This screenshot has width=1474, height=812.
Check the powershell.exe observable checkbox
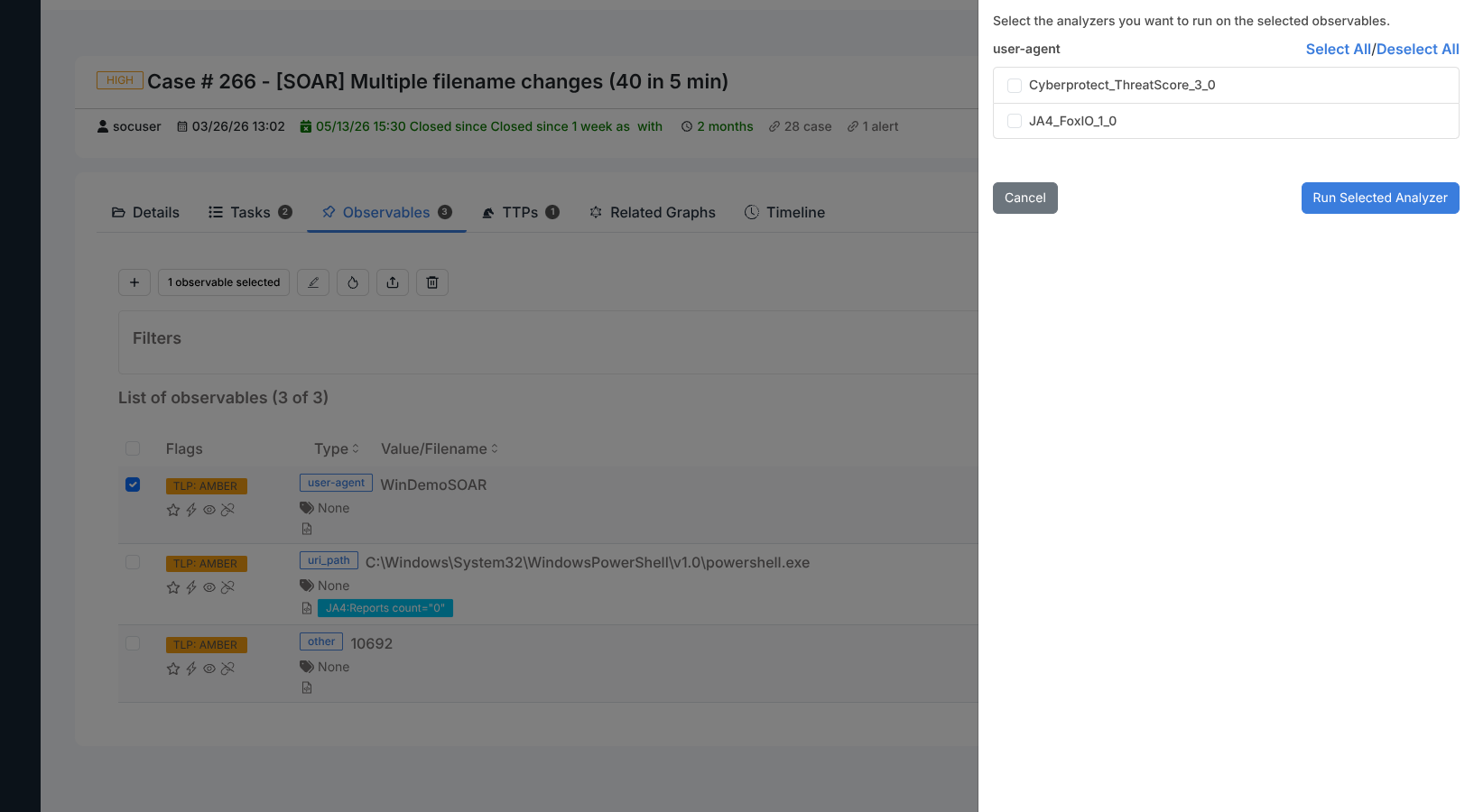coord(133,563)
